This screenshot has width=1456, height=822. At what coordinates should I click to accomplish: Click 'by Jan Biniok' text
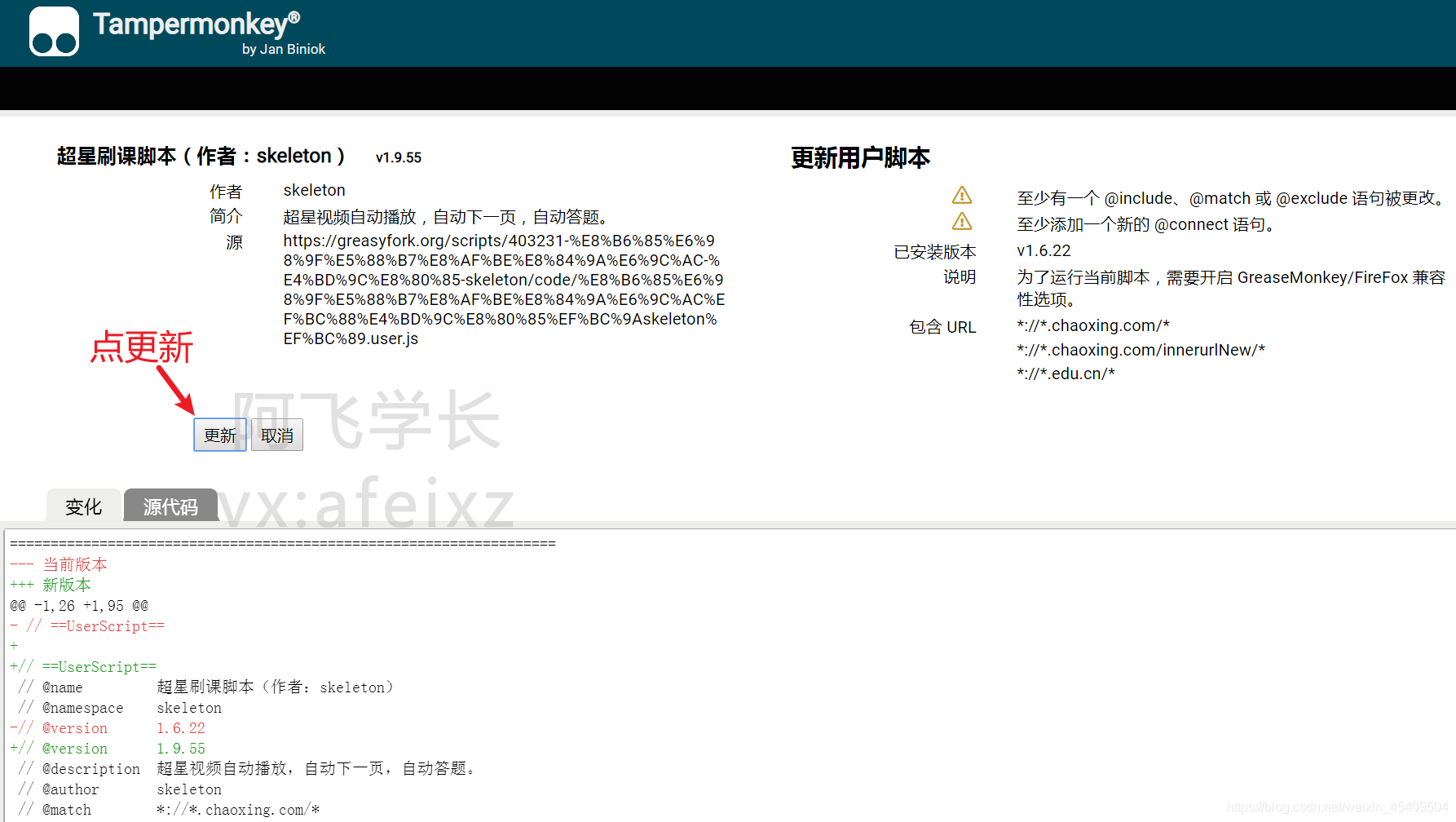pyautogui.click(x=284, y=49)
